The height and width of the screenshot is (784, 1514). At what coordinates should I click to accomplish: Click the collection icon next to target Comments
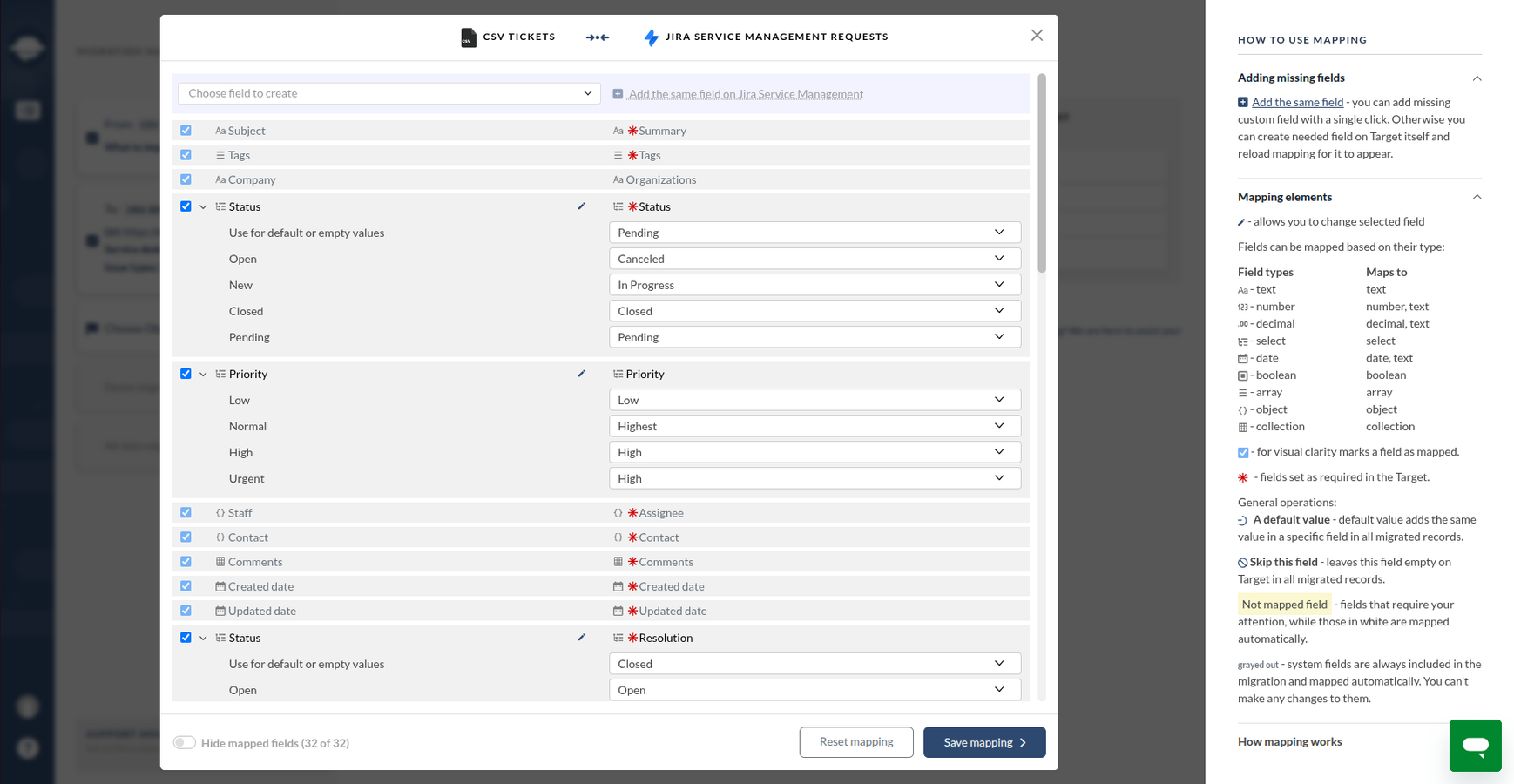coord(618,562)
